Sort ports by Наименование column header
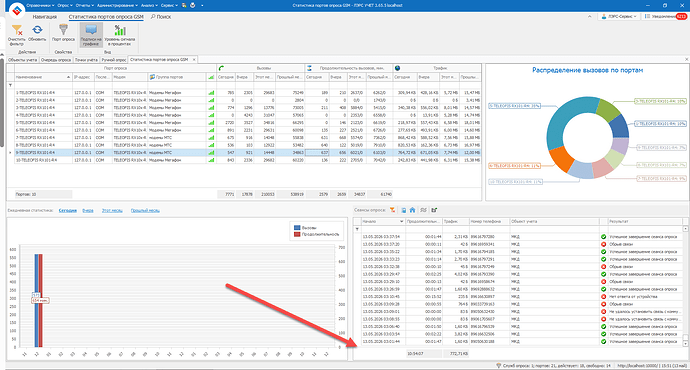Screen dimensions: 690x370 click(43, 77)
